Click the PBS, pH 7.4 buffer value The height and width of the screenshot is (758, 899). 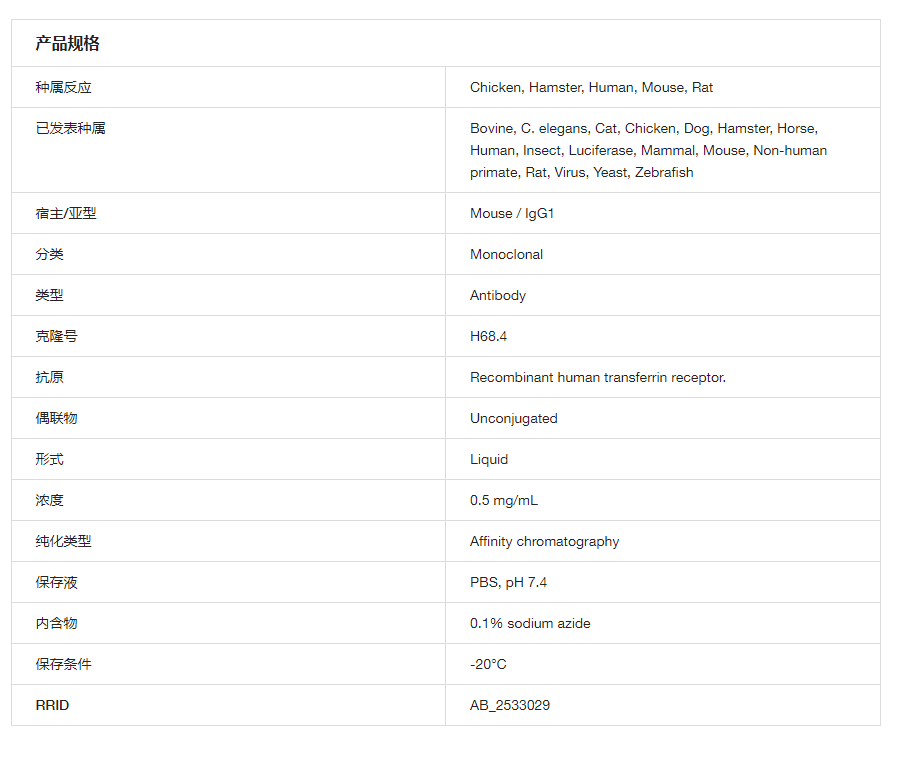point(508,583)
